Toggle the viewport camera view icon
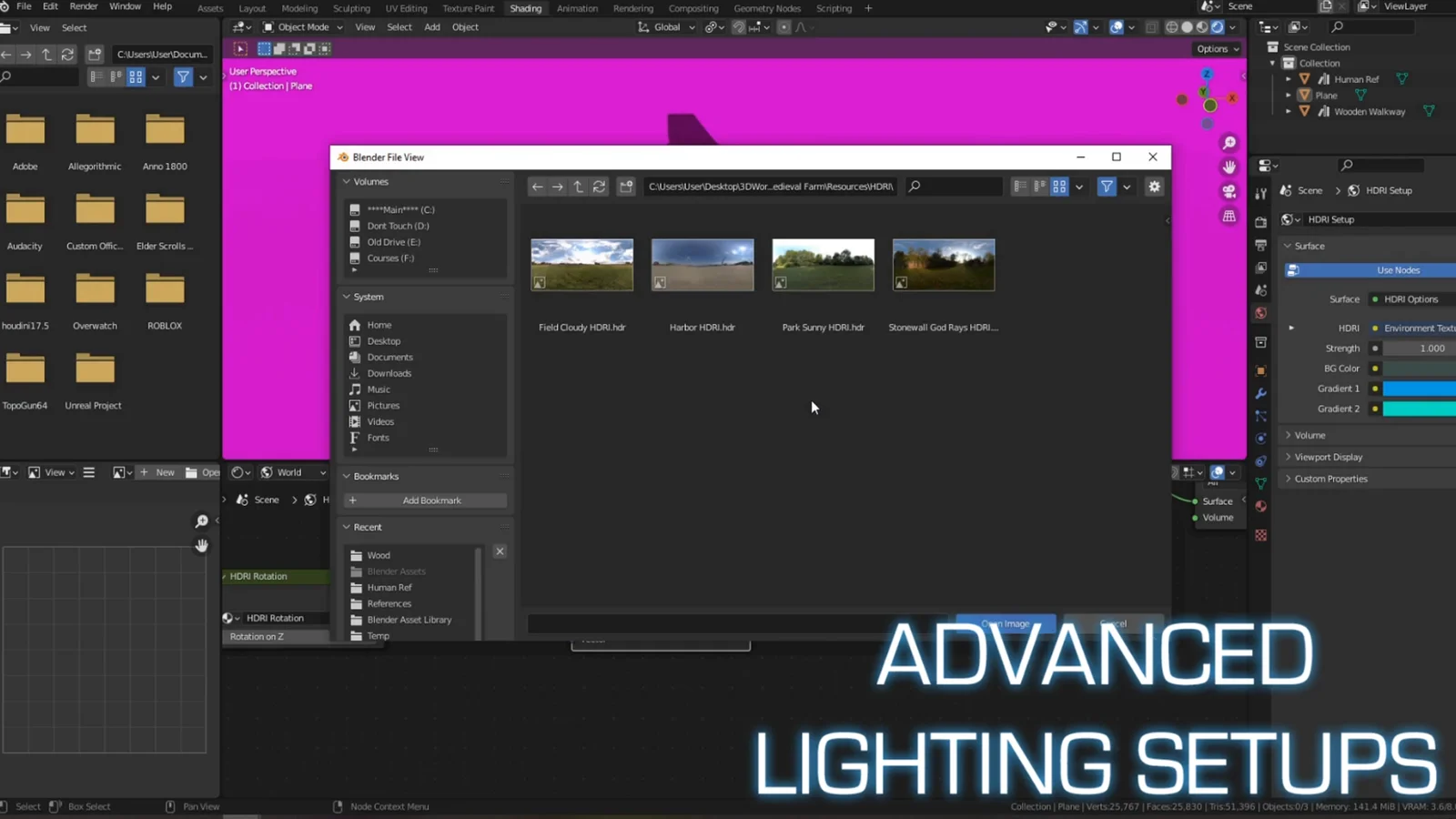 tap(1229, 191)
